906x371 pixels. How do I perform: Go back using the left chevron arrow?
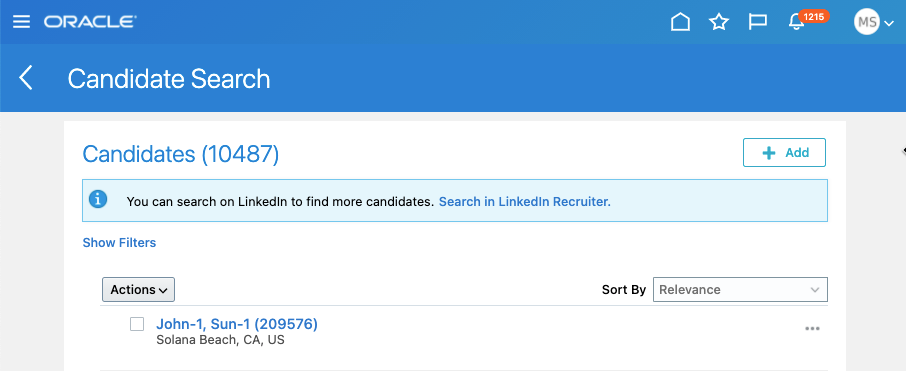[x=26, y=77]
